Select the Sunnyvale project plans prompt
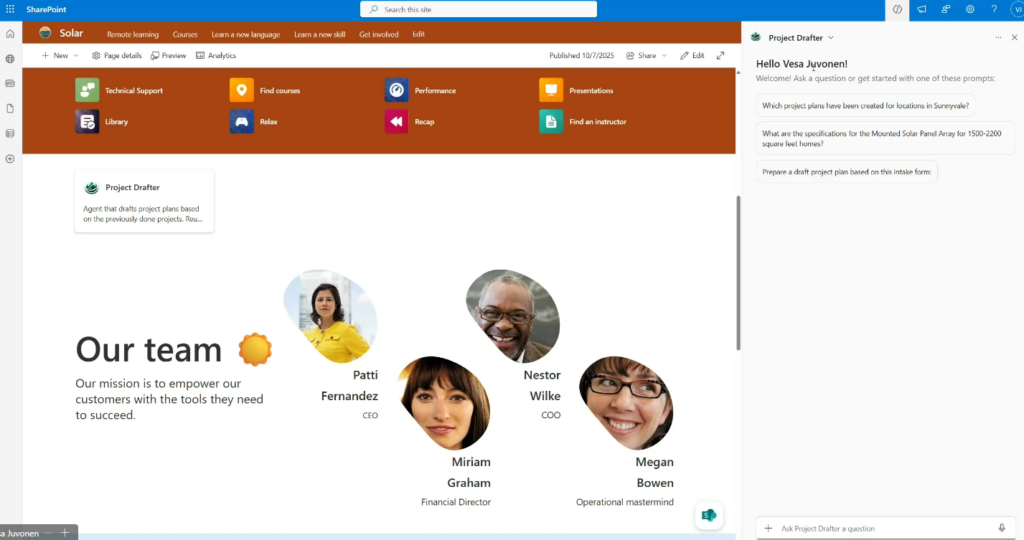Image resolution: width=1024 pixels, height=540 pixels. [866, 105]
